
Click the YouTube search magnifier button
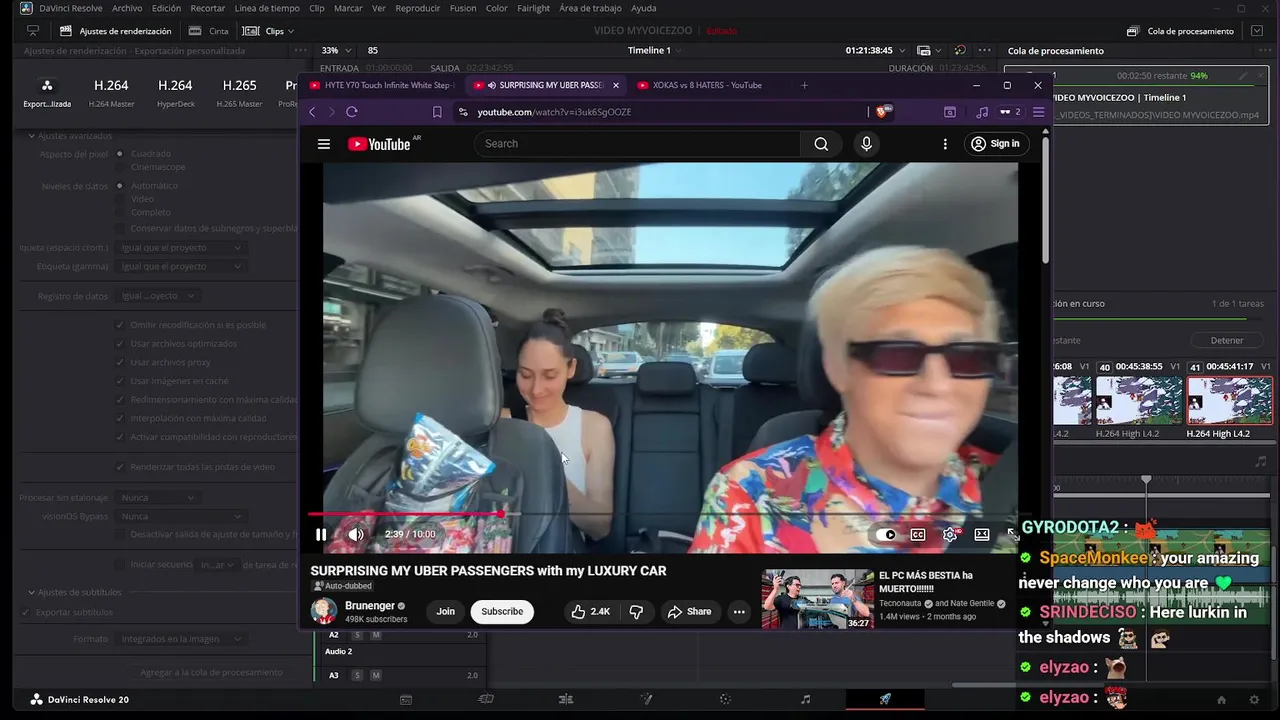pyautogui.click(x=821, y=144)
